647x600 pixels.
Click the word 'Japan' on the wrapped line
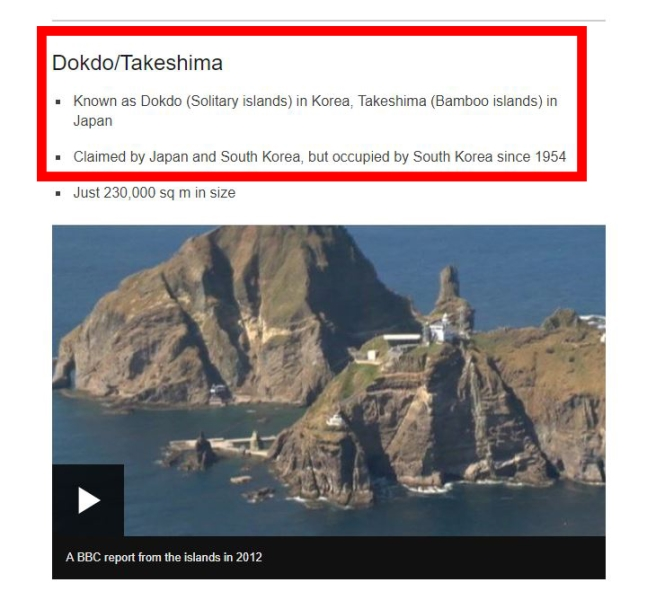[93, 121]
